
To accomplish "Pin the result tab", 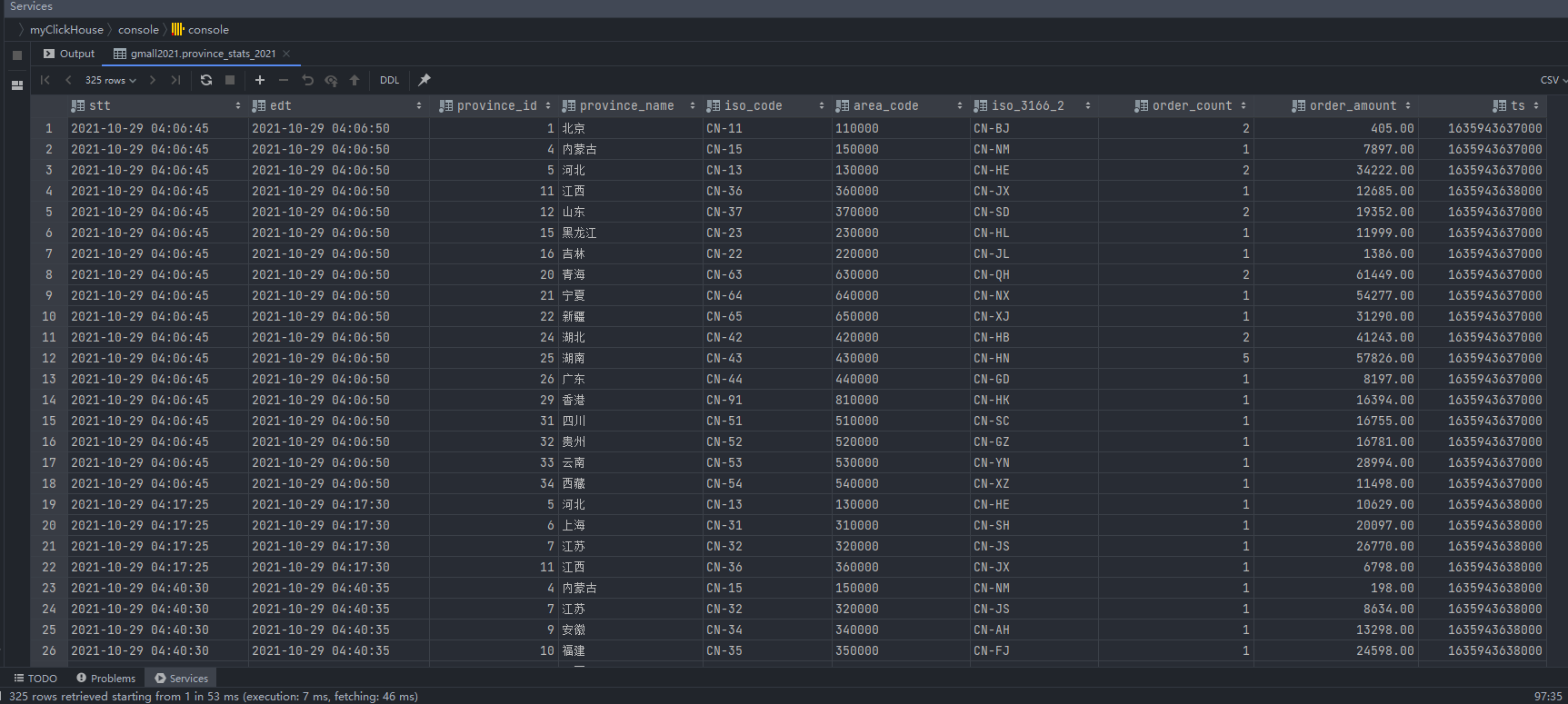I will [424, 80].
